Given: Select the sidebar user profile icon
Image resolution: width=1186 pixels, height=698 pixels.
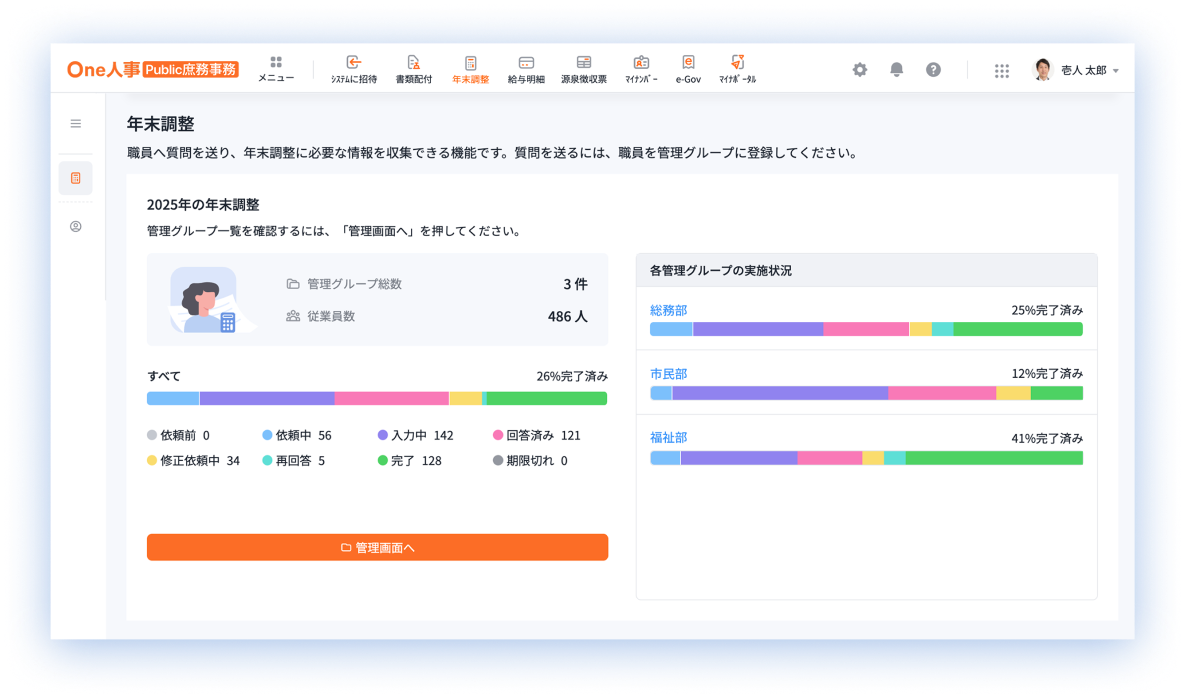Looking at the screenshot, I should pyautogui.click(x=76, y=227).
